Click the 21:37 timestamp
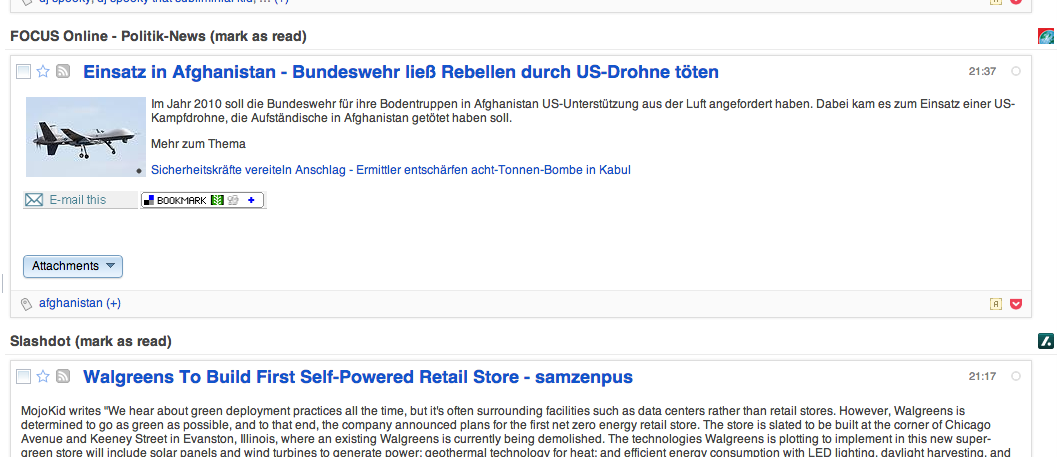This screenshot has width=1057, height=457. [x=982, y=71]
